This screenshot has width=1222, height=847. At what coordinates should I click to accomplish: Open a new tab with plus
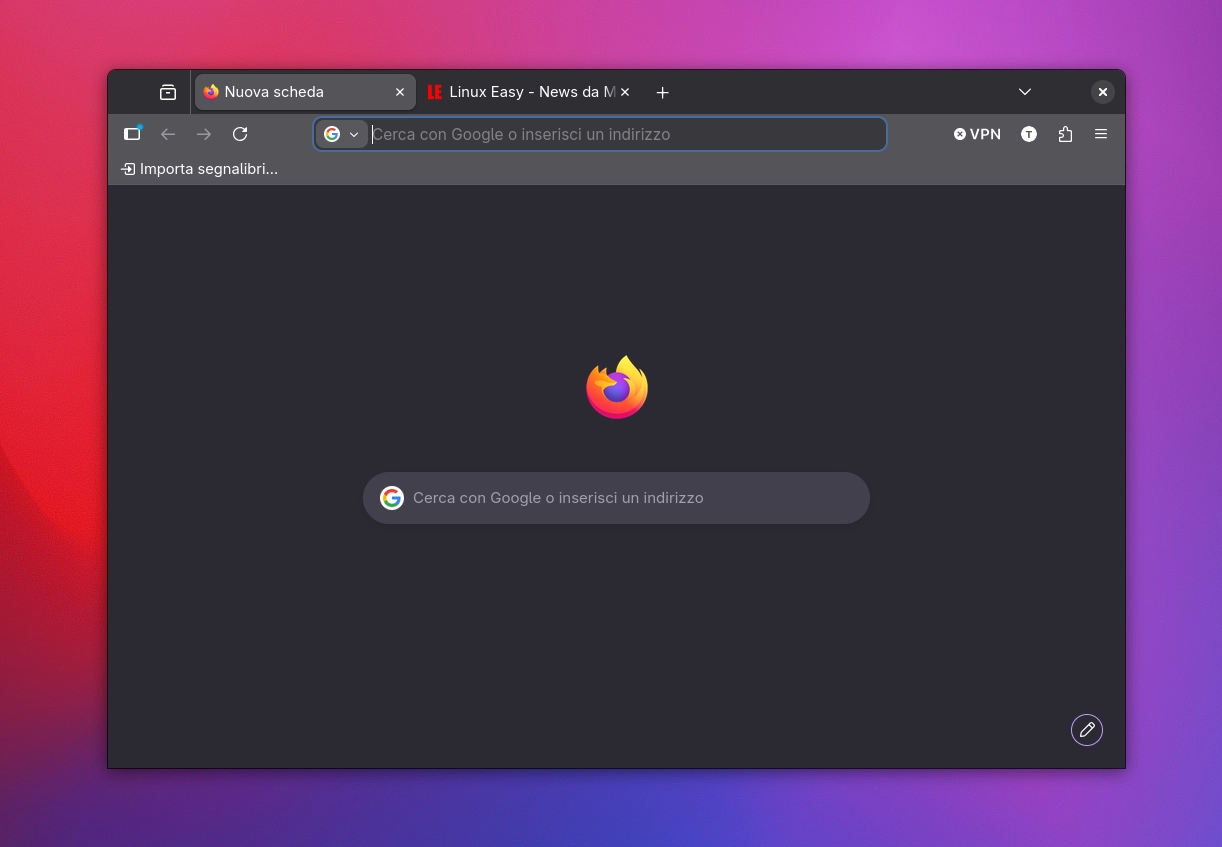click(662, 92)
